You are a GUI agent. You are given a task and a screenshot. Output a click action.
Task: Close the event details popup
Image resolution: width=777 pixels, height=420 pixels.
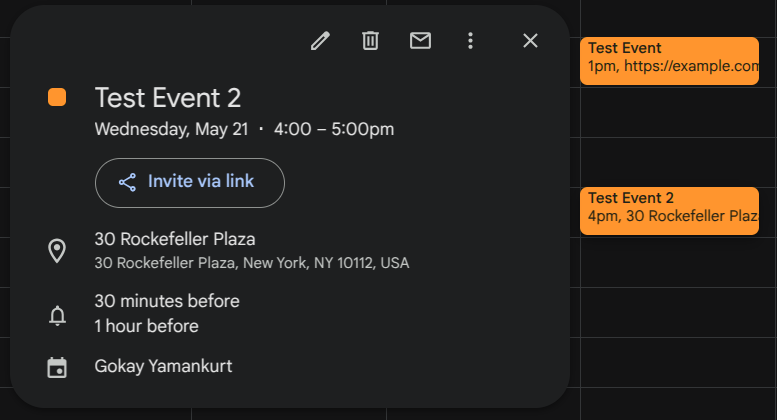point(530,41)
